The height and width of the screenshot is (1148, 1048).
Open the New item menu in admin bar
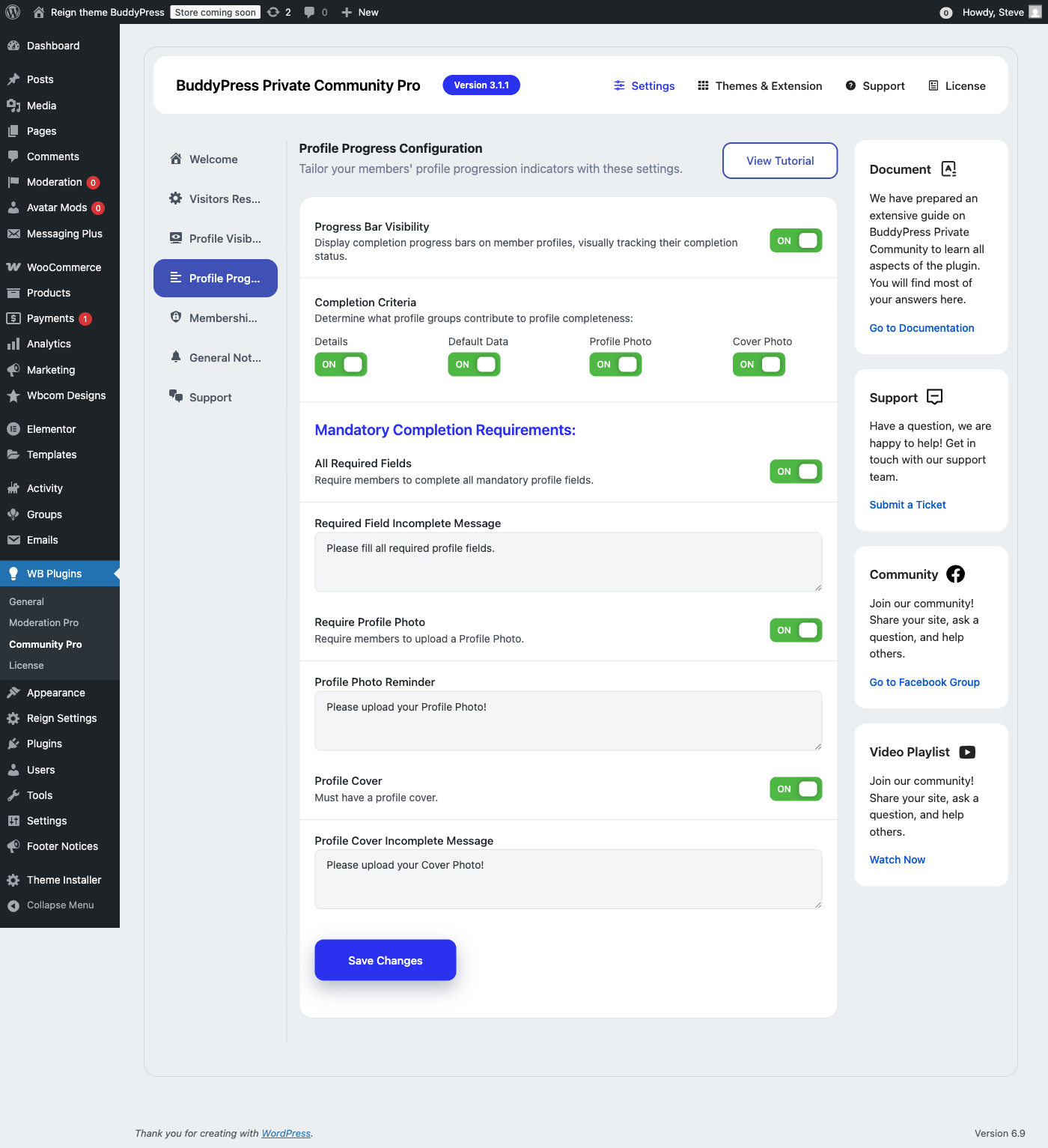tap(359, 12)
